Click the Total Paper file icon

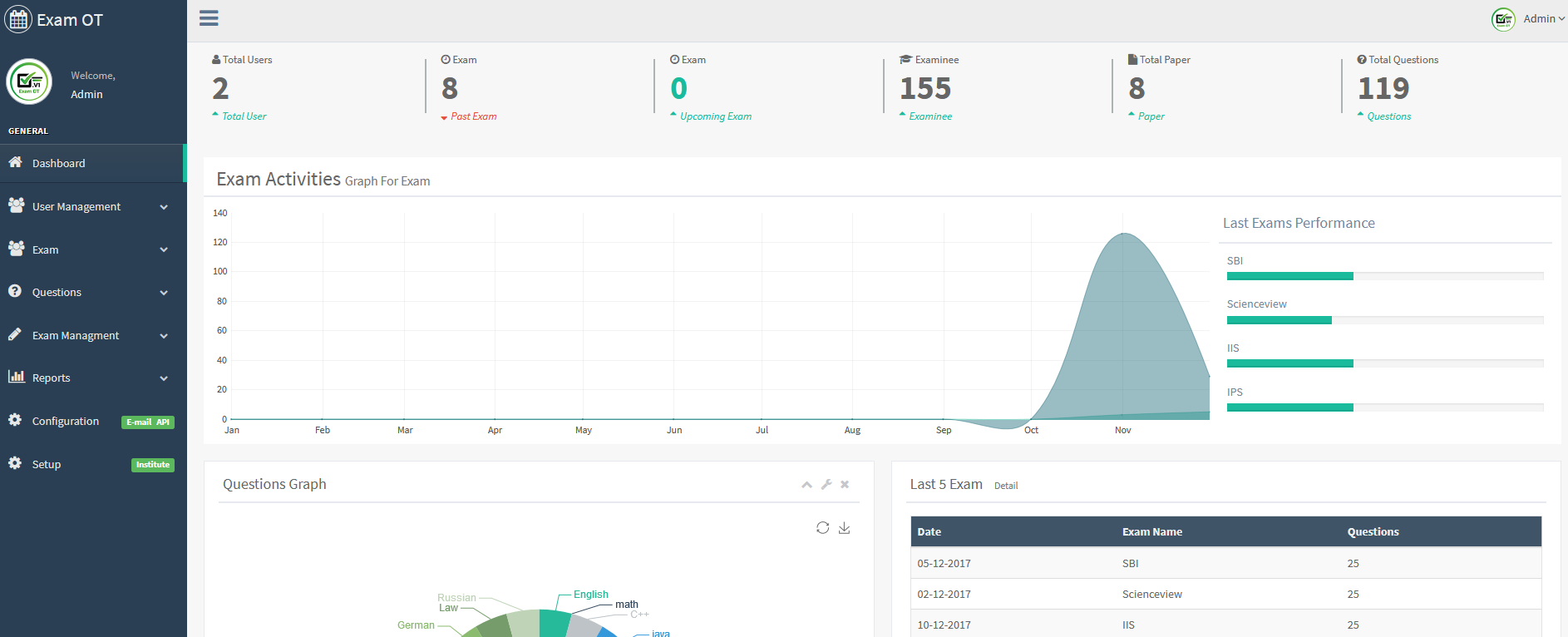coord(1132,60)
